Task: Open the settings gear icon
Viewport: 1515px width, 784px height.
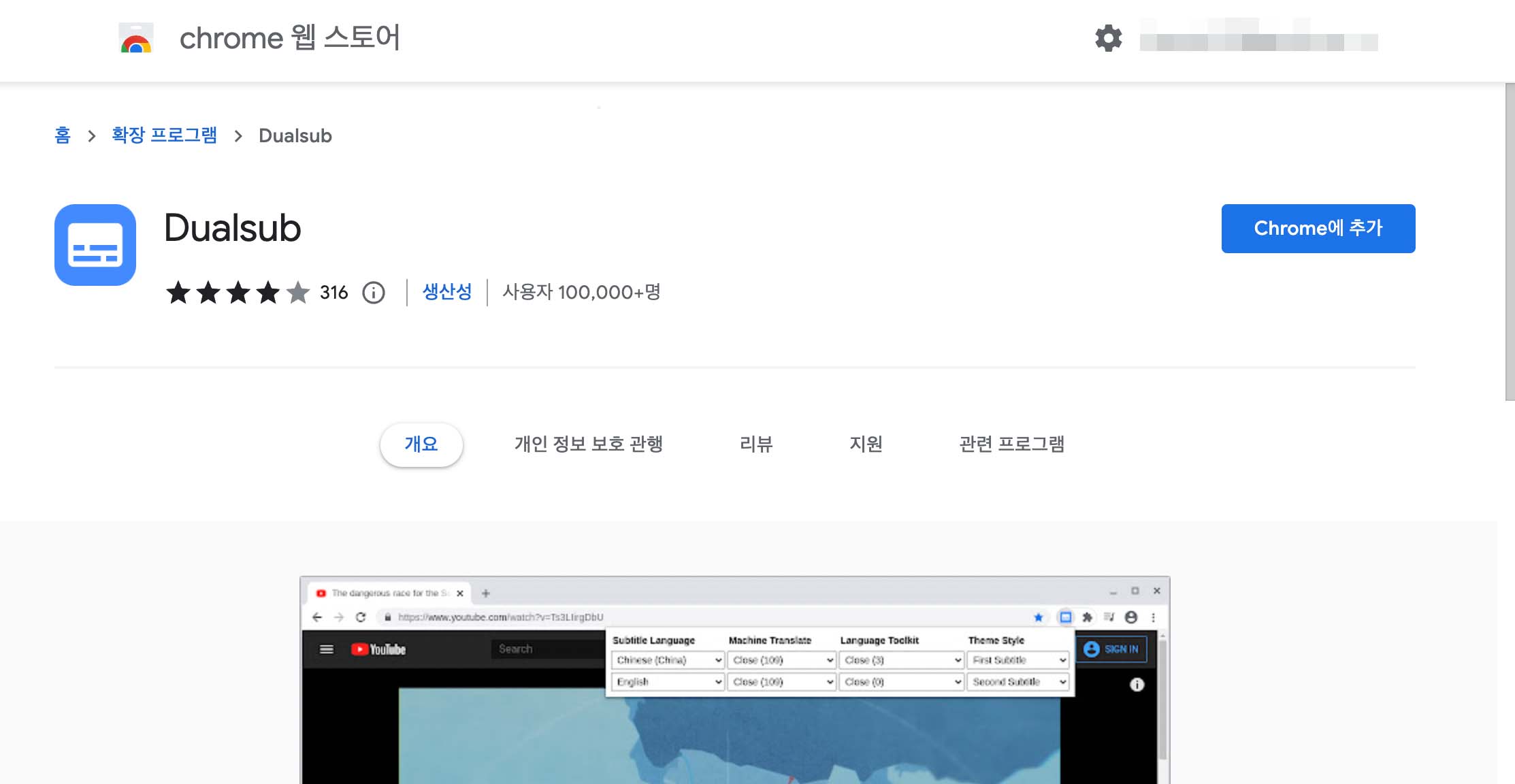Action: click(x=1108, y=38)
